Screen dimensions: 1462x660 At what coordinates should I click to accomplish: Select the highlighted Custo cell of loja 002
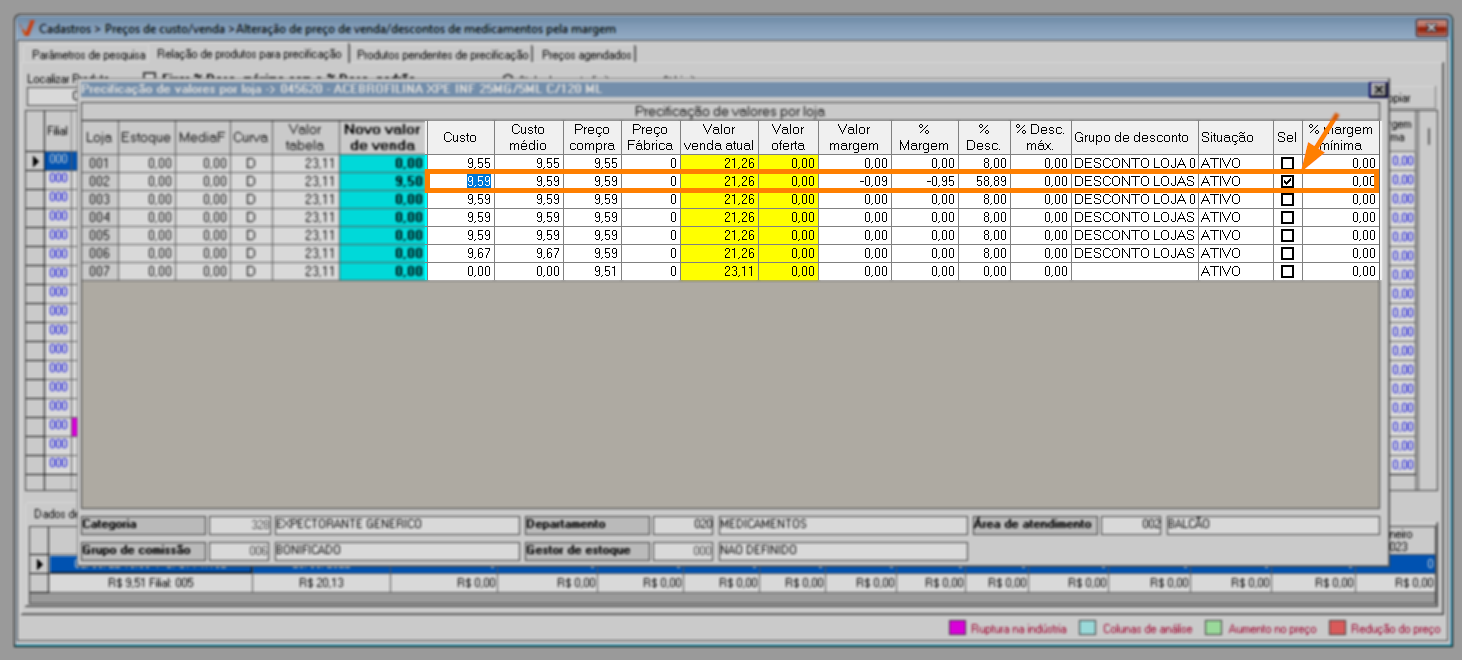pos(461,181)
